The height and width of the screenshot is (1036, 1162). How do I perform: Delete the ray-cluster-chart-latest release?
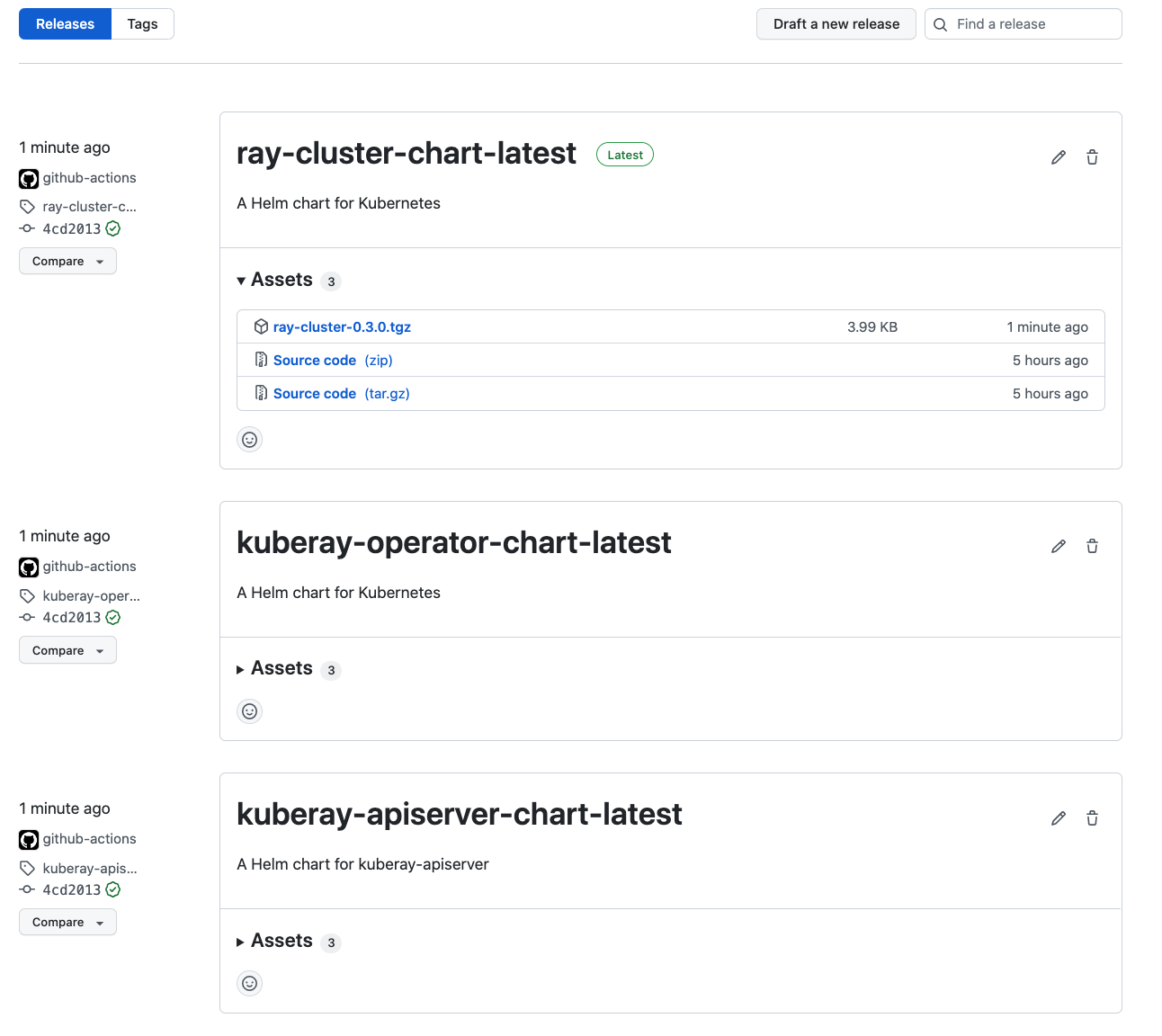pyautogui.click(x=1092, y=156)
